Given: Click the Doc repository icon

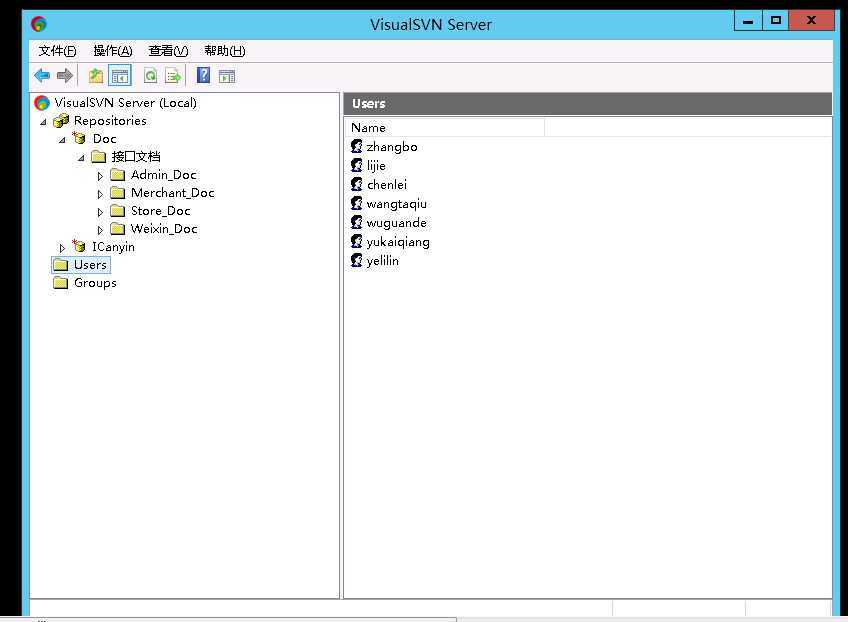Looking at the screenshot, I should point(79,138).
